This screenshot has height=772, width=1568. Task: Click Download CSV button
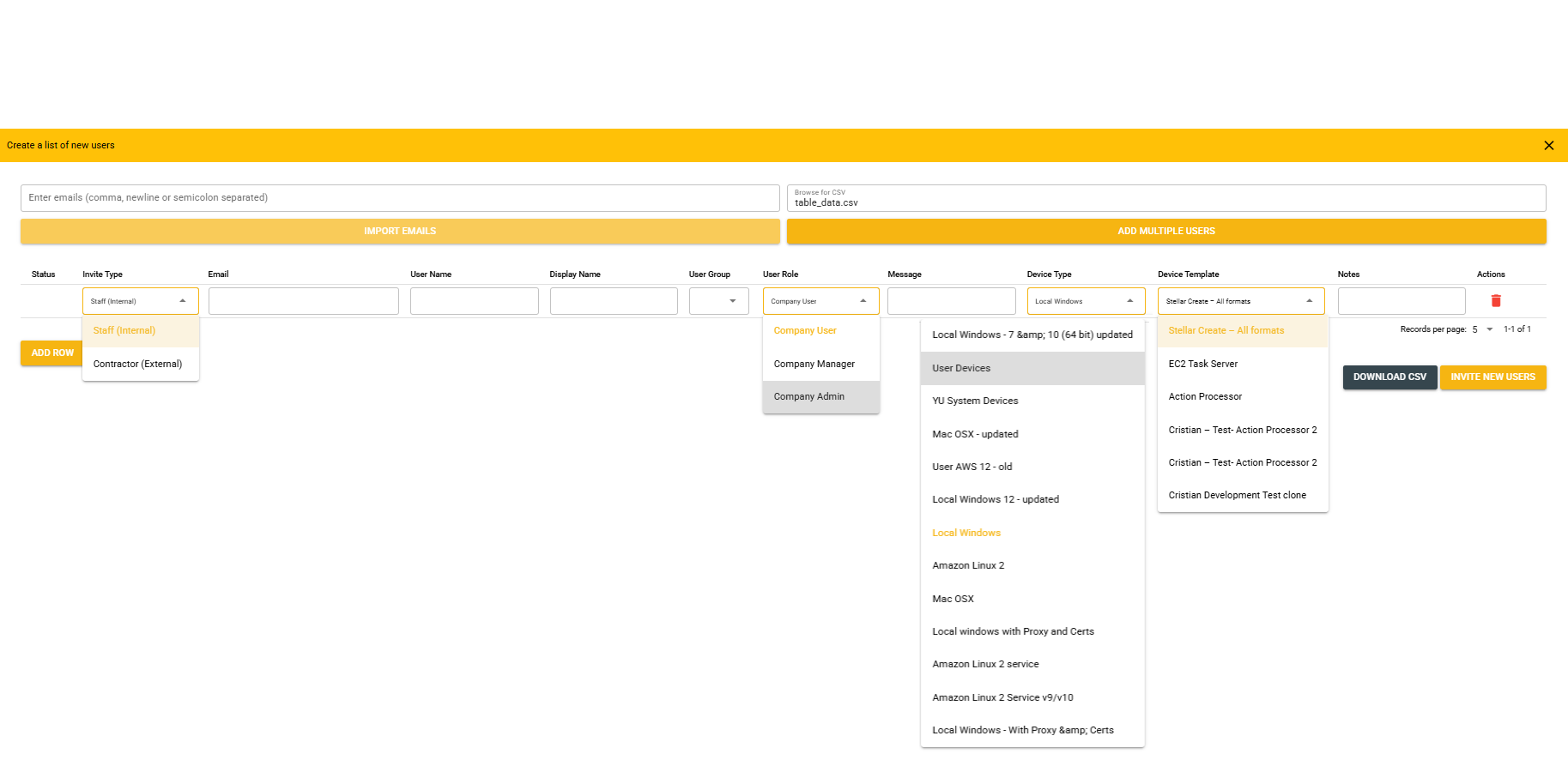click(1389, 377)
